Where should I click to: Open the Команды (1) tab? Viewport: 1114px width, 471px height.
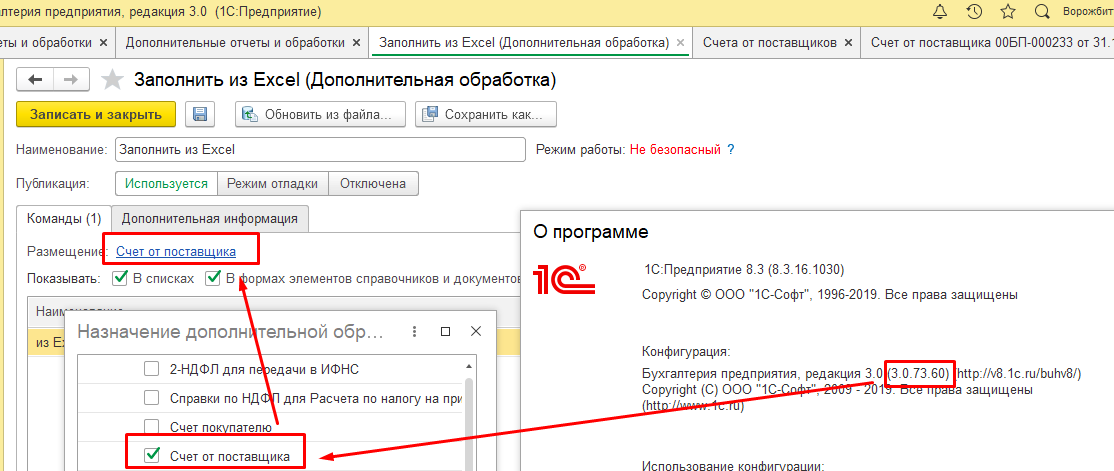pyautogui.click(x=64, y=218)
